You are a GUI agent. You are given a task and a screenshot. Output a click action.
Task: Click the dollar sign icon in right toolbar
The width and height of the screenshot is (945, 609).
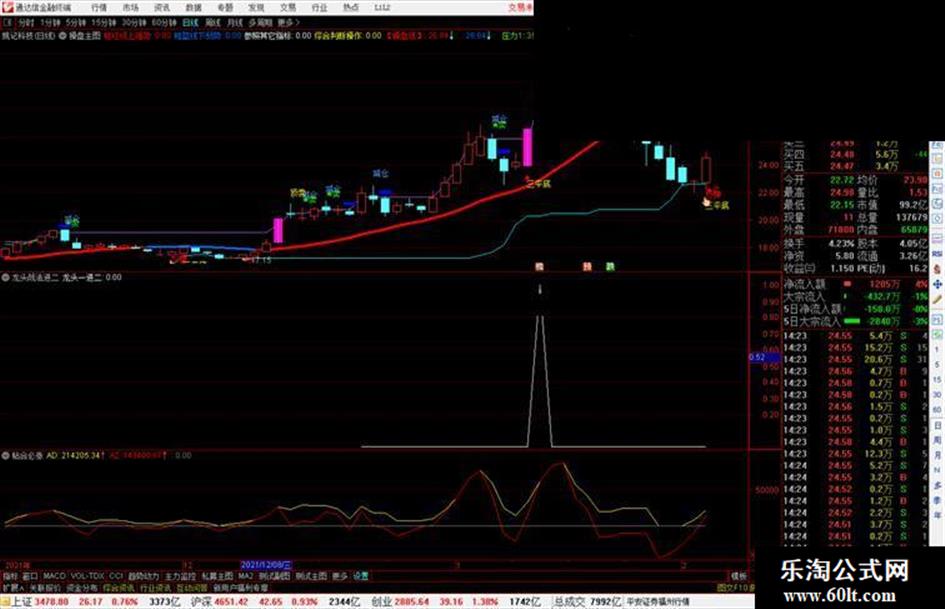pyautogui.click(x=937, y=269)
